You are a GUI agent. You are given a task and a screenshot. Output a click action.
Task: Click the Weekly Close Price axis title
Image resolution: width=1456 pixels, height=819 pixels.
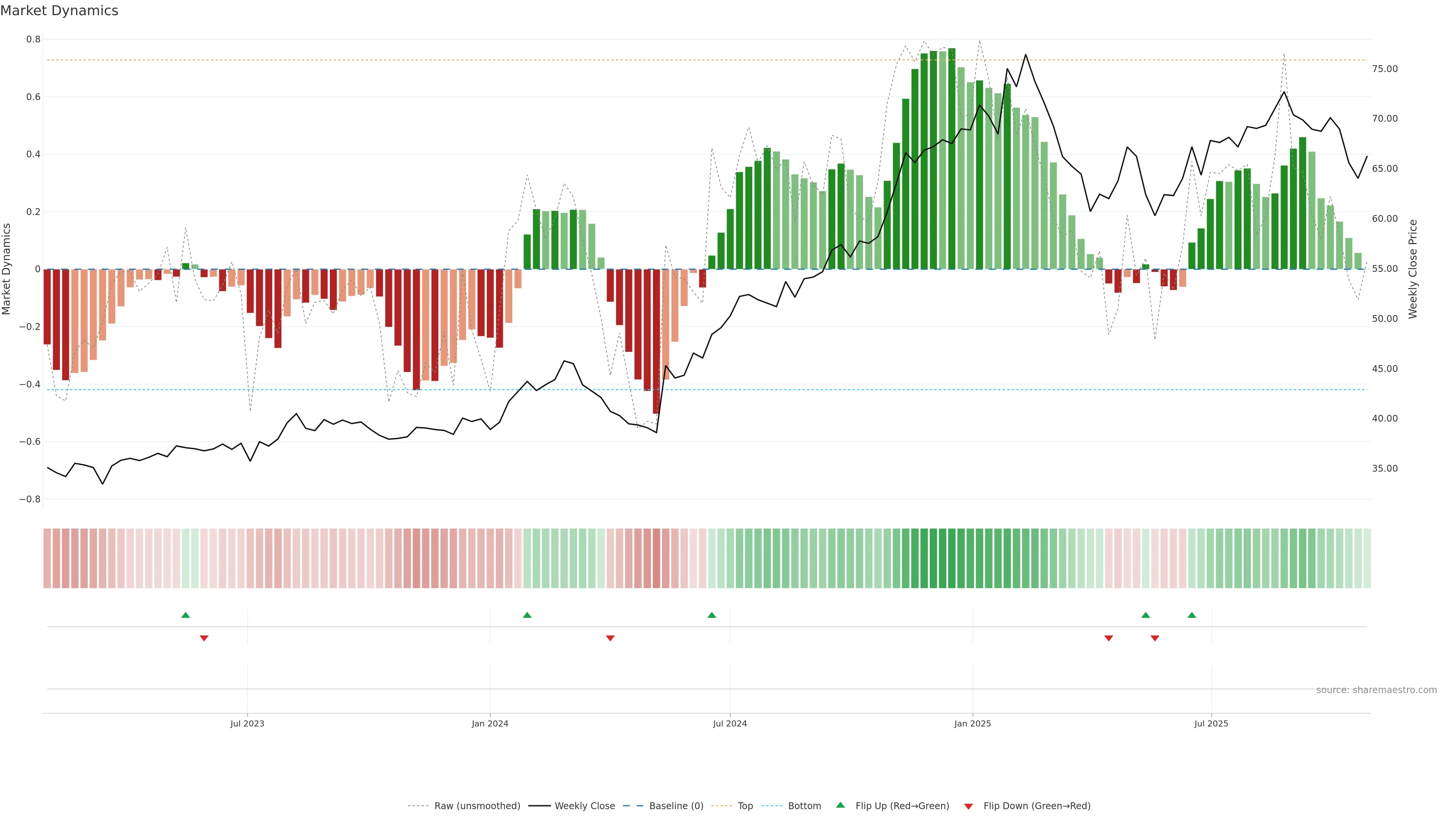(x=1412, y=269)
